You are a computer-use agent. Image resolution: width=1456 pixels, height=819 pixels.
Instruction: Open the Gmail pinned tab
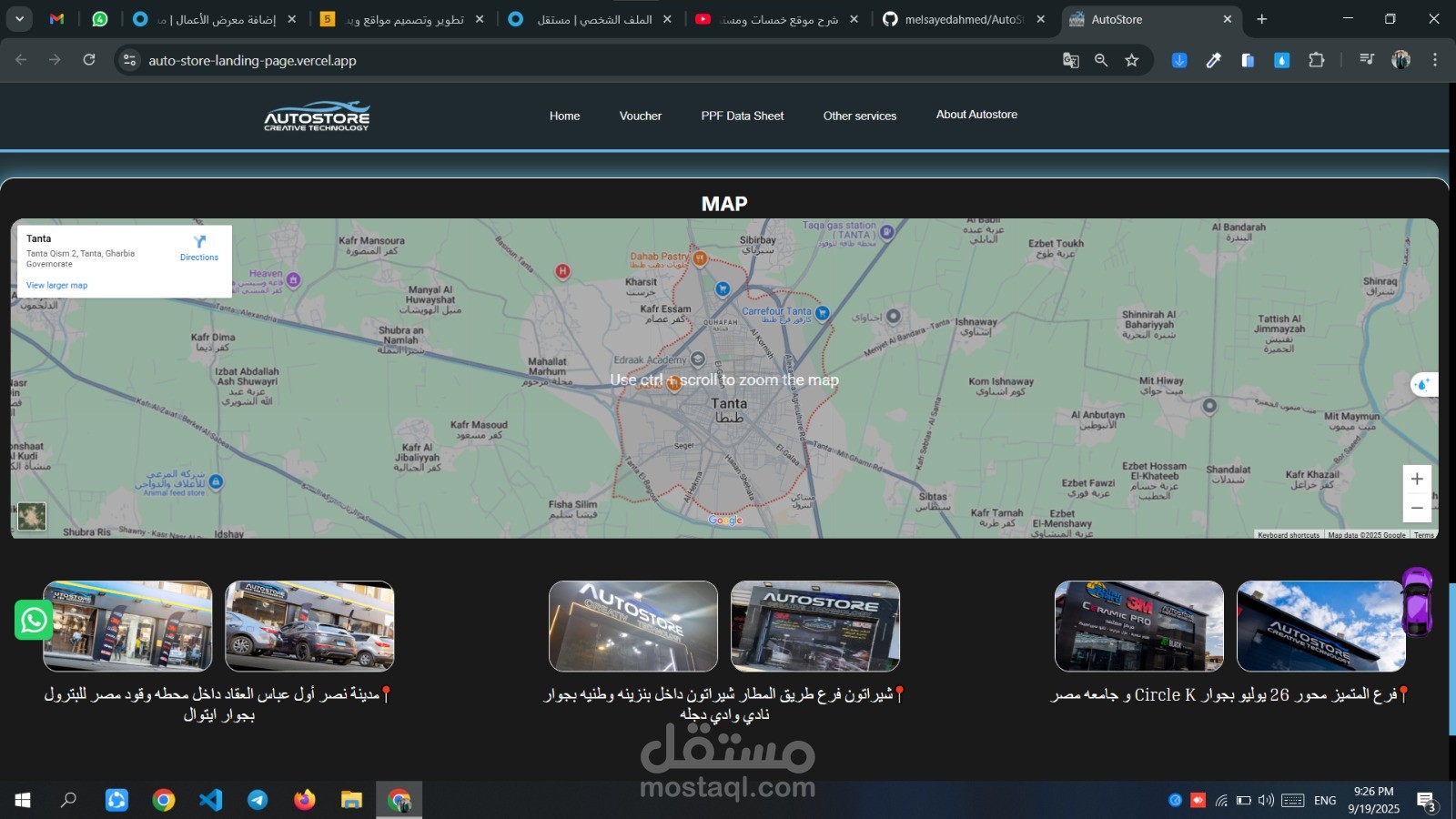56,19
